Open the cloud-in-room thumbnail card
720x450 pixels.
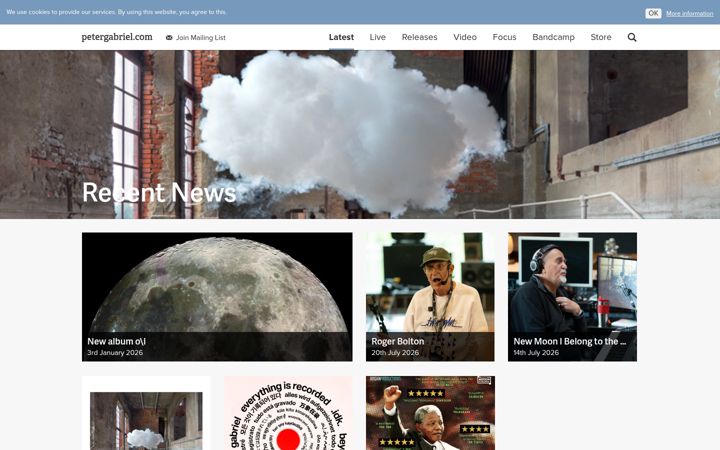coord(146,413)
